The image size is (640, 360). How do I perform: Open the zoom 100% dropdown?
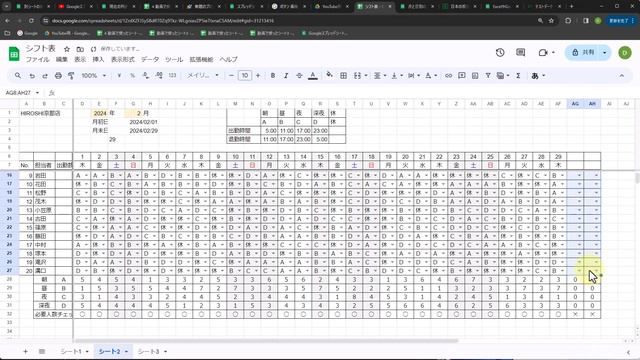pyautogui.click(x=93, y=76)
